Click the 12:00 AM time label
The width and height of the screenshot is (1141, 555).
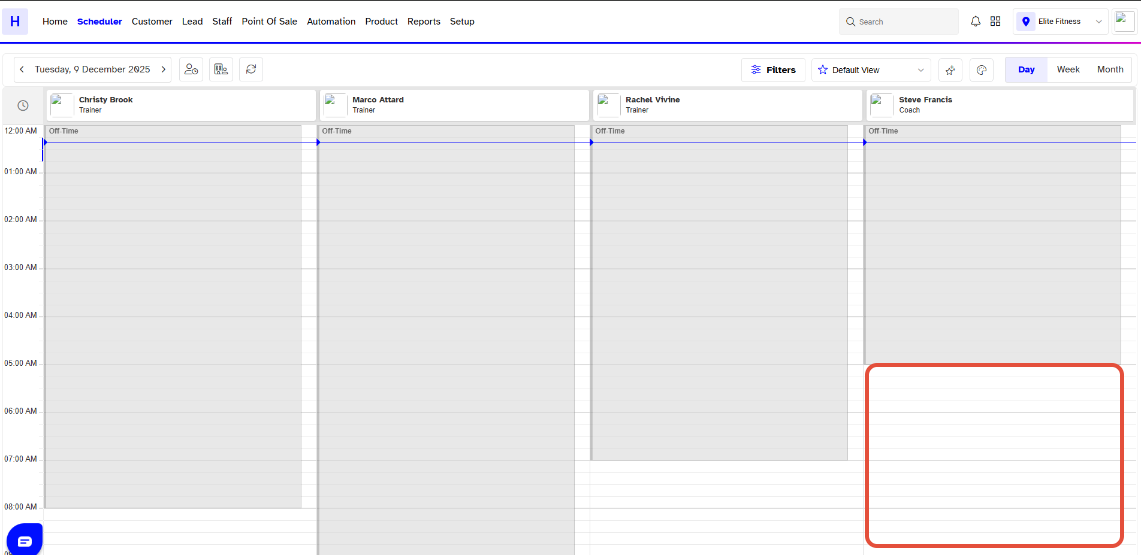[x=20, y=131]
